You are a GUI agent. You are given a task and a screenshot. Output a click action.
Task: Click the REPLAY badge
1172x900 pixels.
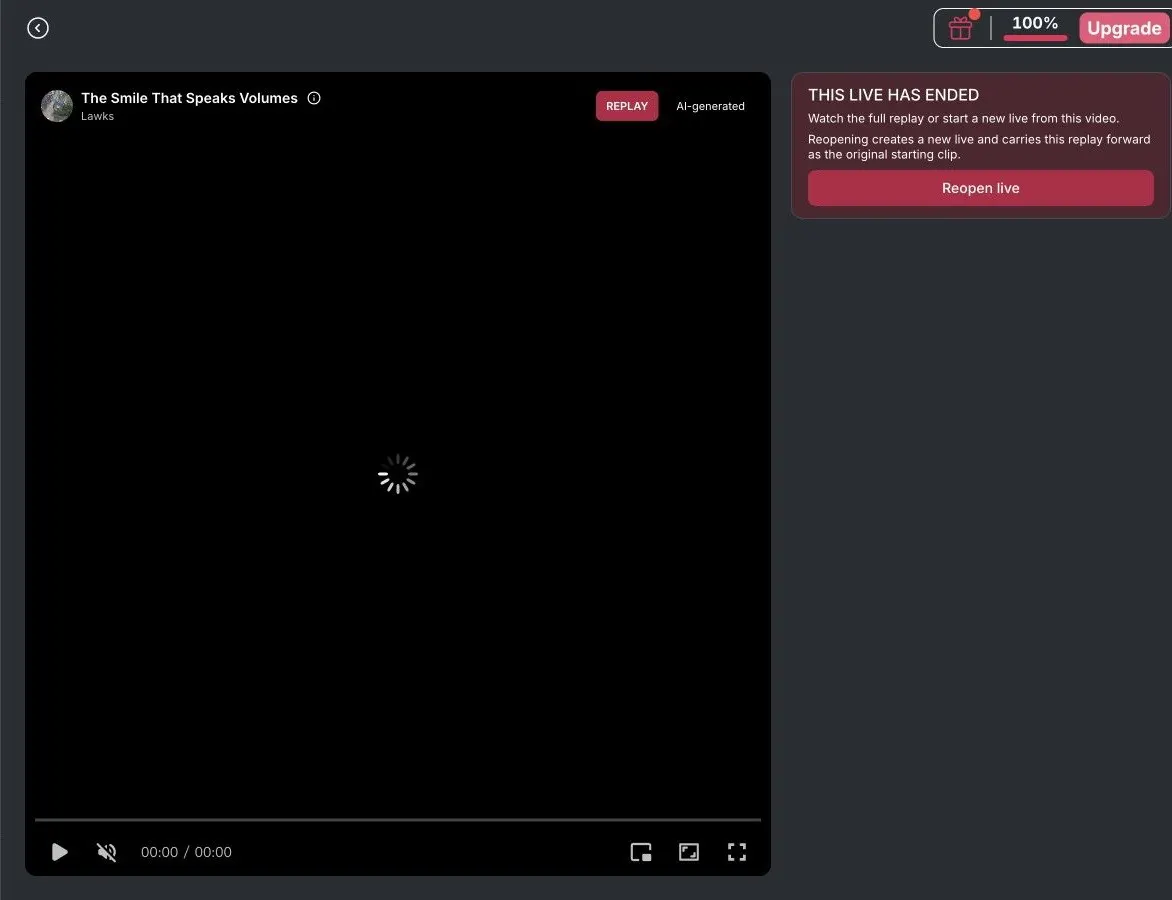click(626, 106)
